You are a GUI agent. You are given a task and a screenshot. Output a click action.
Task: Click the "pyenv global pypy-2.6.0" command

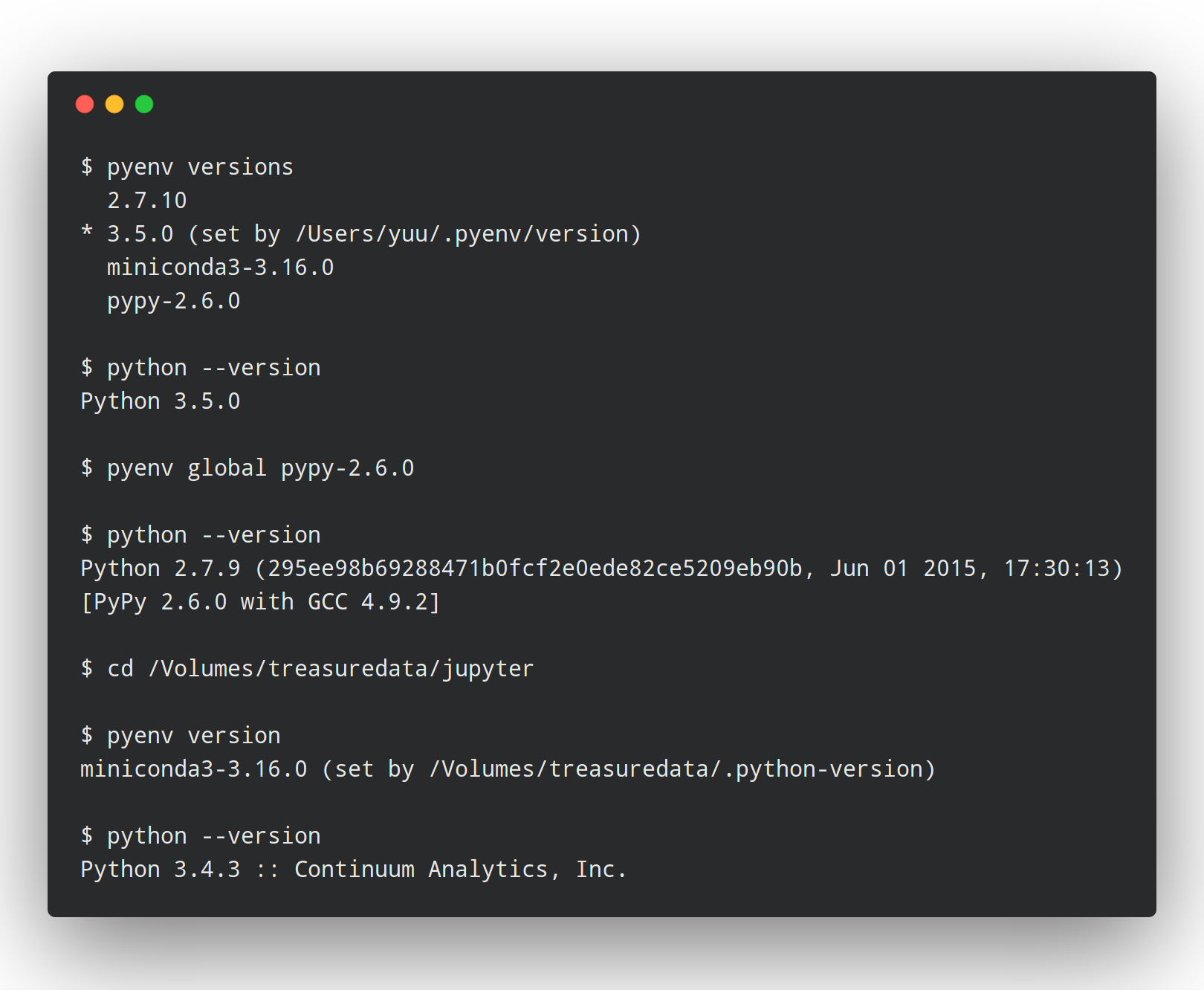(x=260, y=468)
